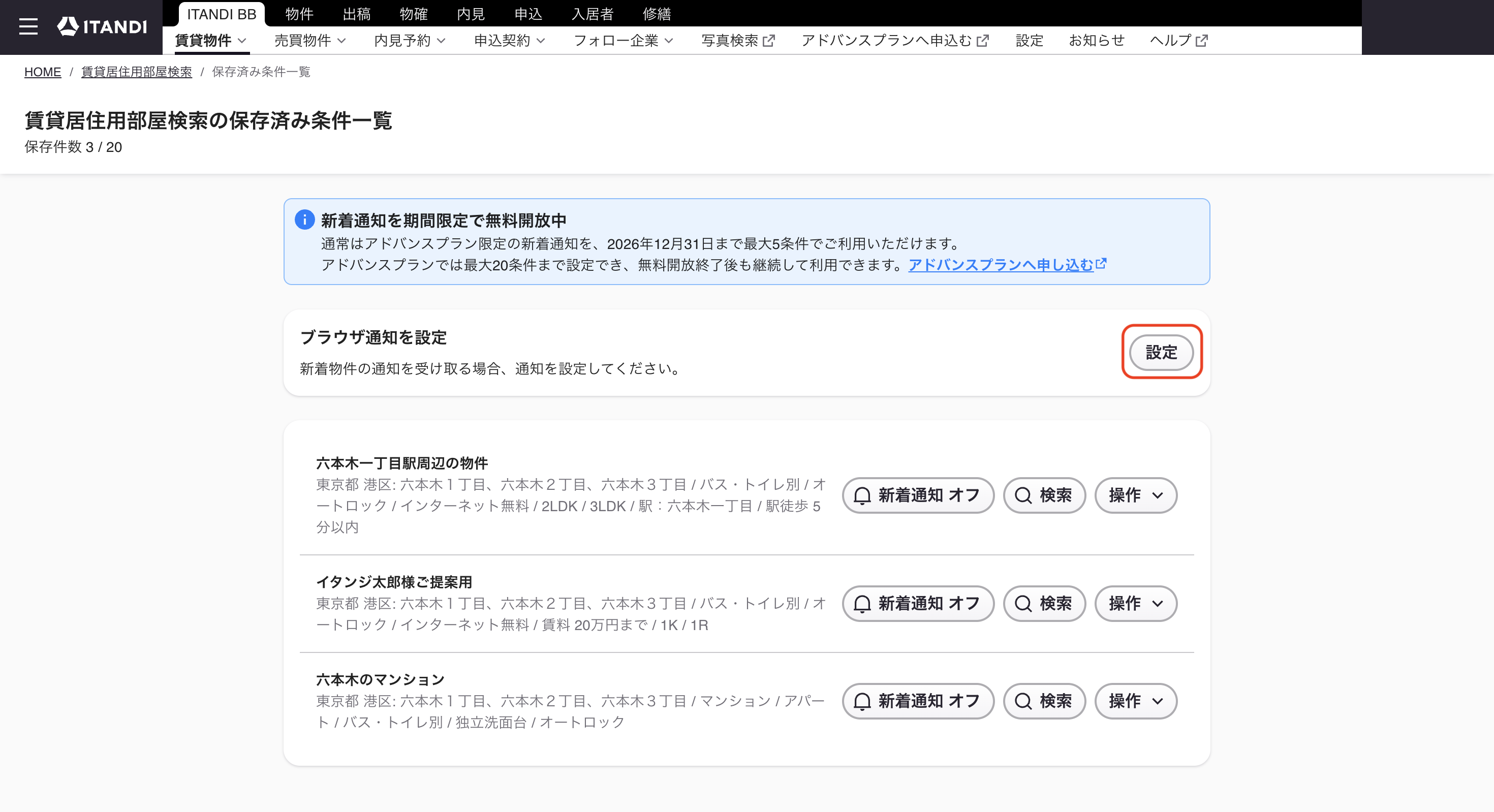Expand the フォロー企業 menu
The image size is (1494, 812).
[x=623, y=41]
